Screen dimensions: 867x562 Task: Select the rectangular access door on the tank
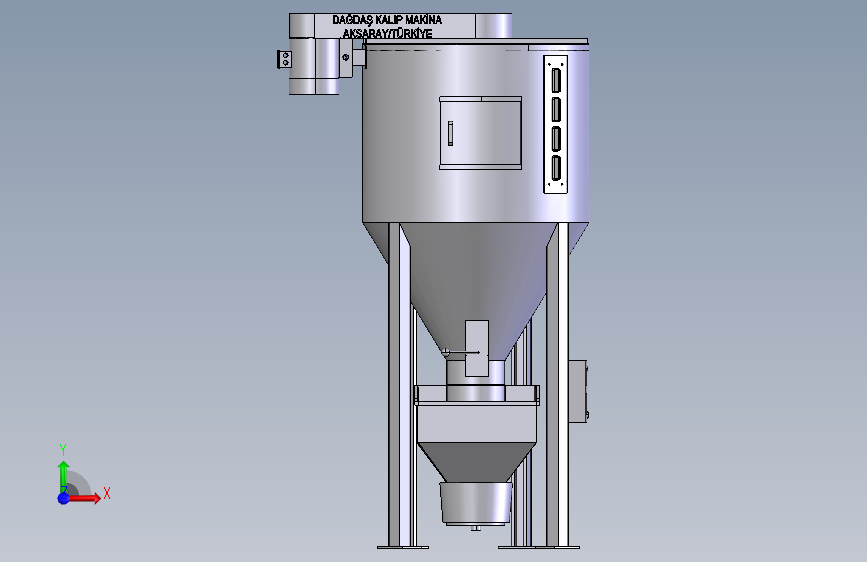pyautogui.click(x=480, y=133)
